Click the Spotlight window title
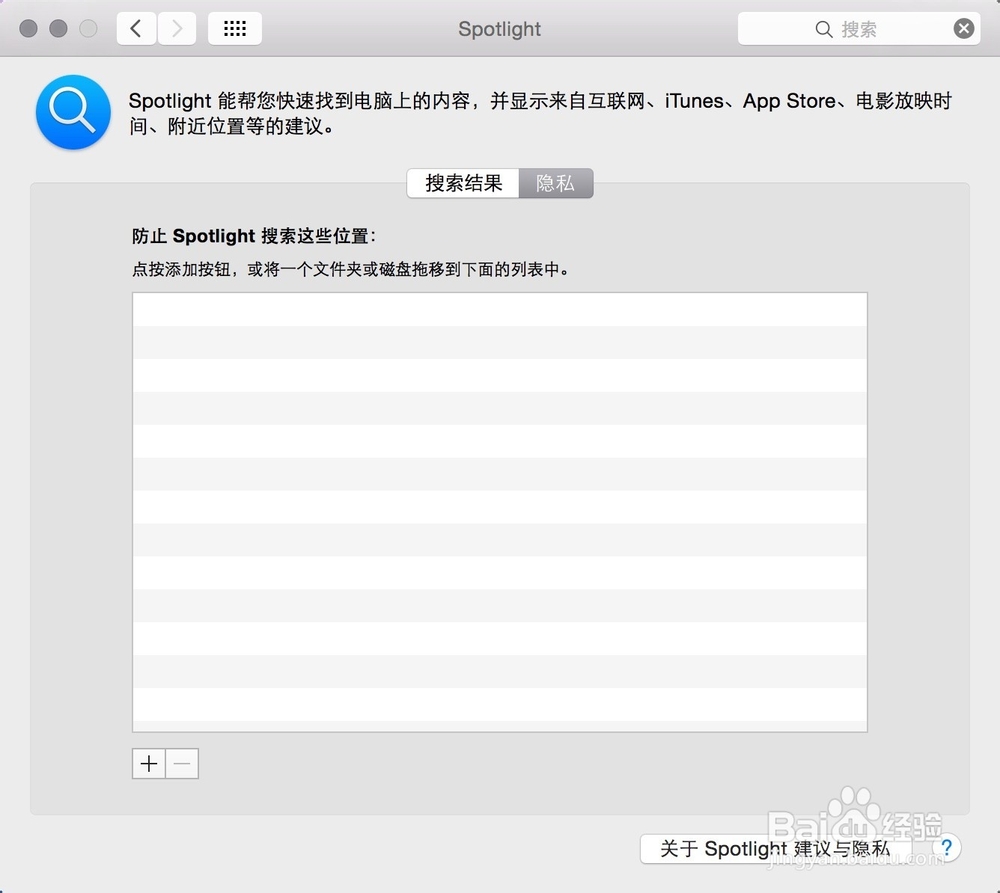The width and height of the screenshot is (1000, 893). (499, 29)
